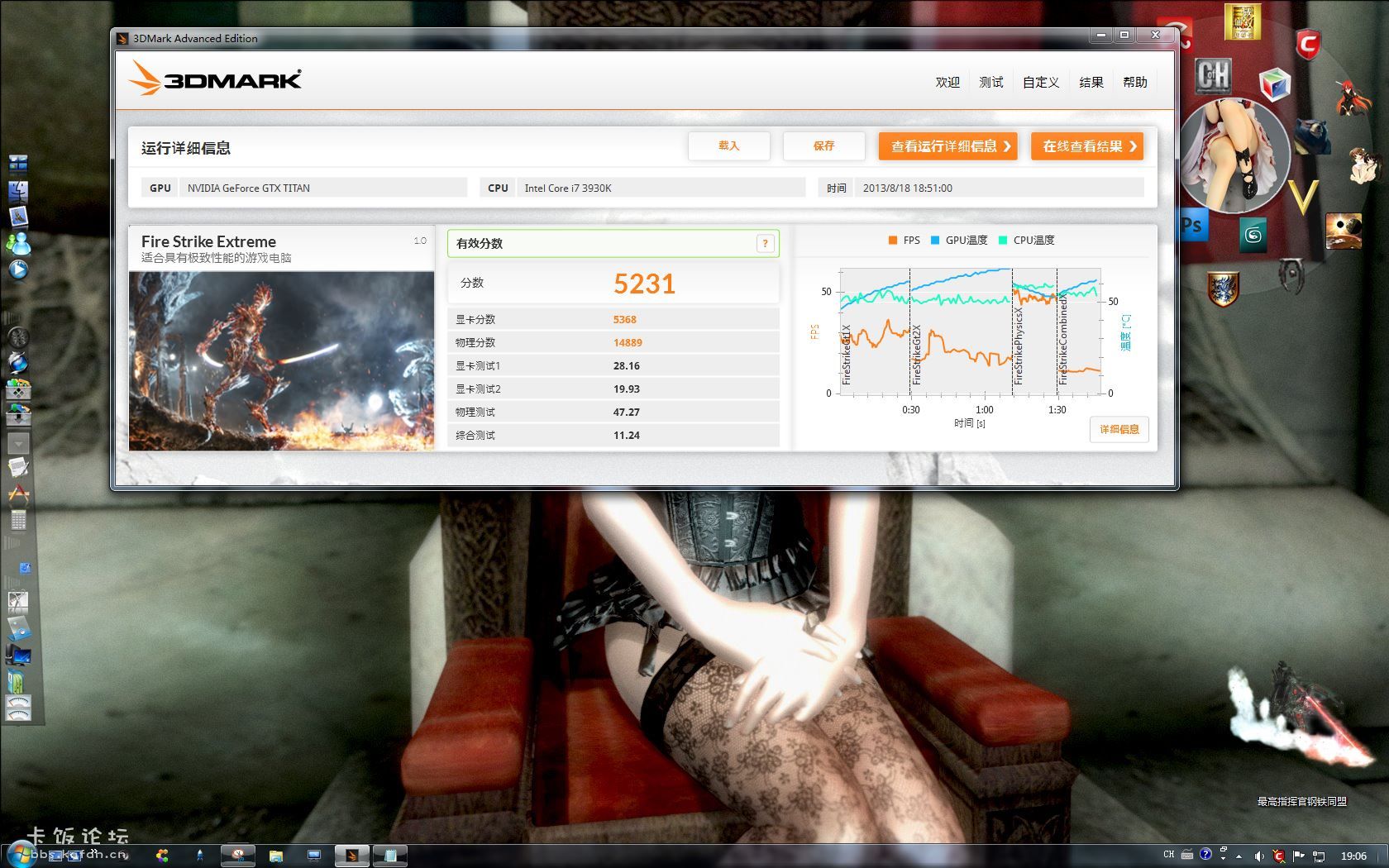This screenshot has height=868, width=1389.
Task: Open the Photoshop desktop icon
Action: click(x=1194, y=225)
